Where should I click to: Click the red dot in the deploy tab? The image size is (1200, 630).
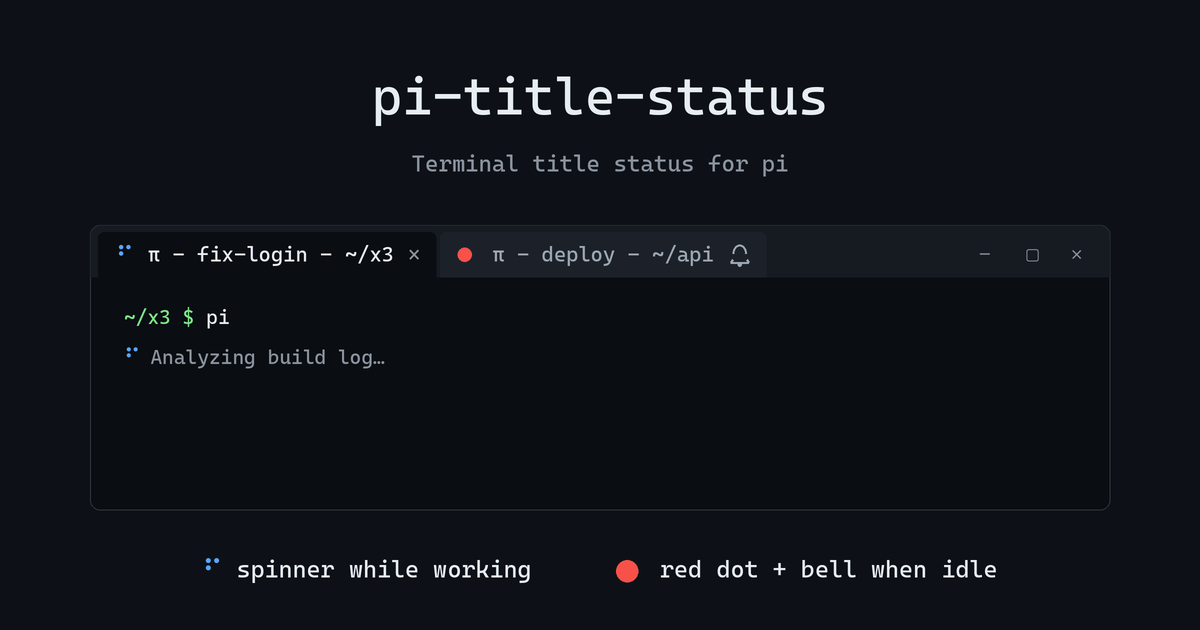pos(464,255)
